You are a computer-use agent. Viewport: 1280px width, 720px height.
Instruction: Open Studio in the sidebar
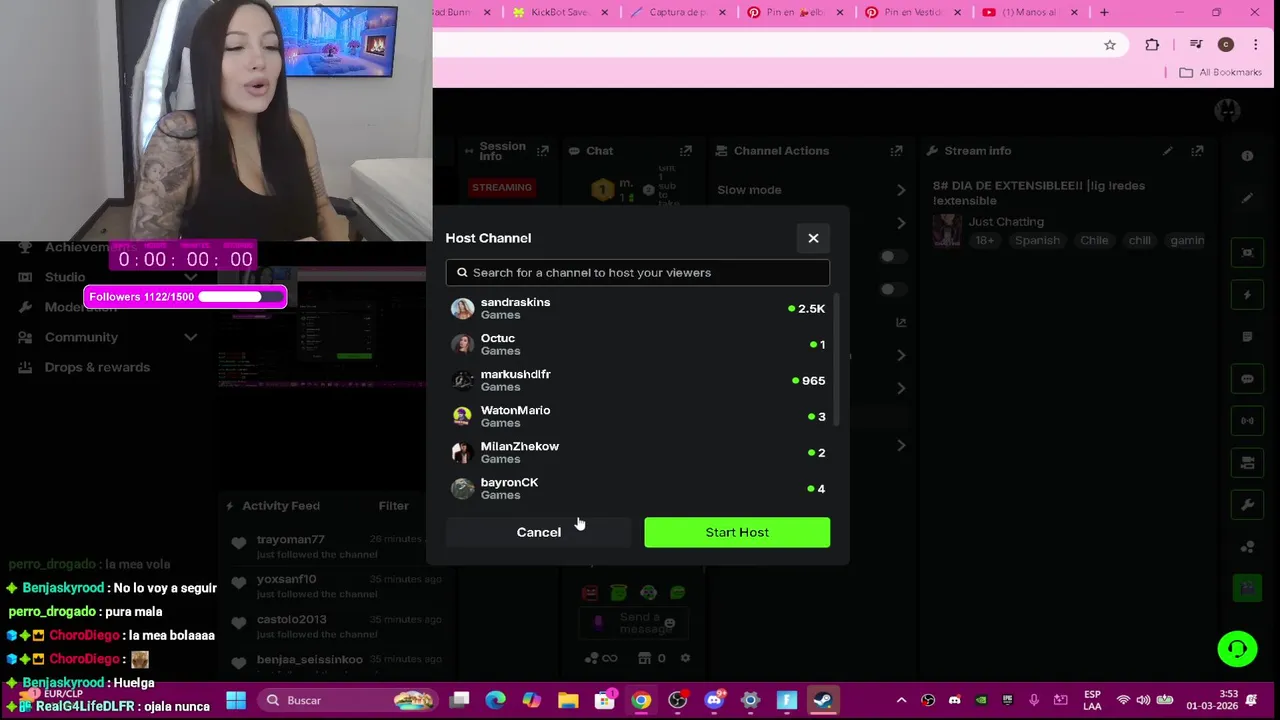[x=65, y=277]
